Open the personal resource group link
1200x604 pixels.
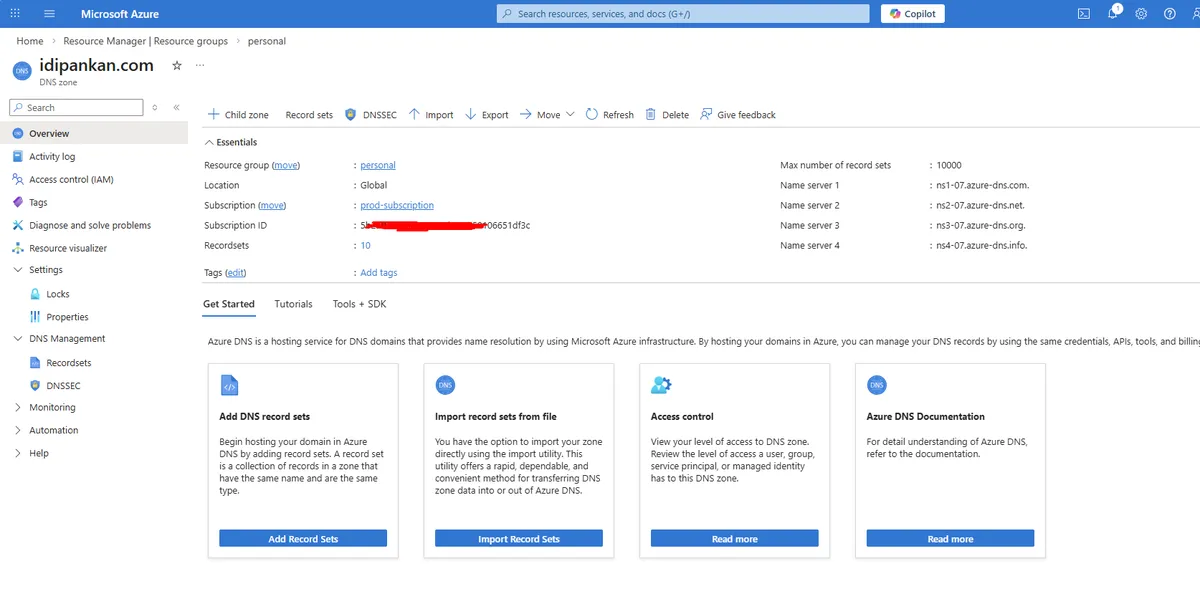[x=377, y=165]
